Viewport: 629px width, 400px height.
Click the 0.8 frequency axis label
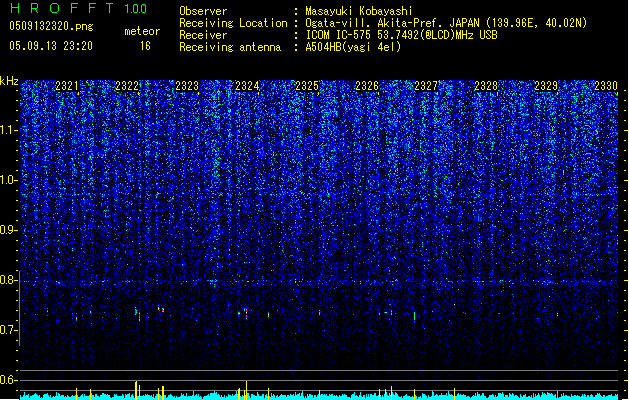click(x=9, y=280)
